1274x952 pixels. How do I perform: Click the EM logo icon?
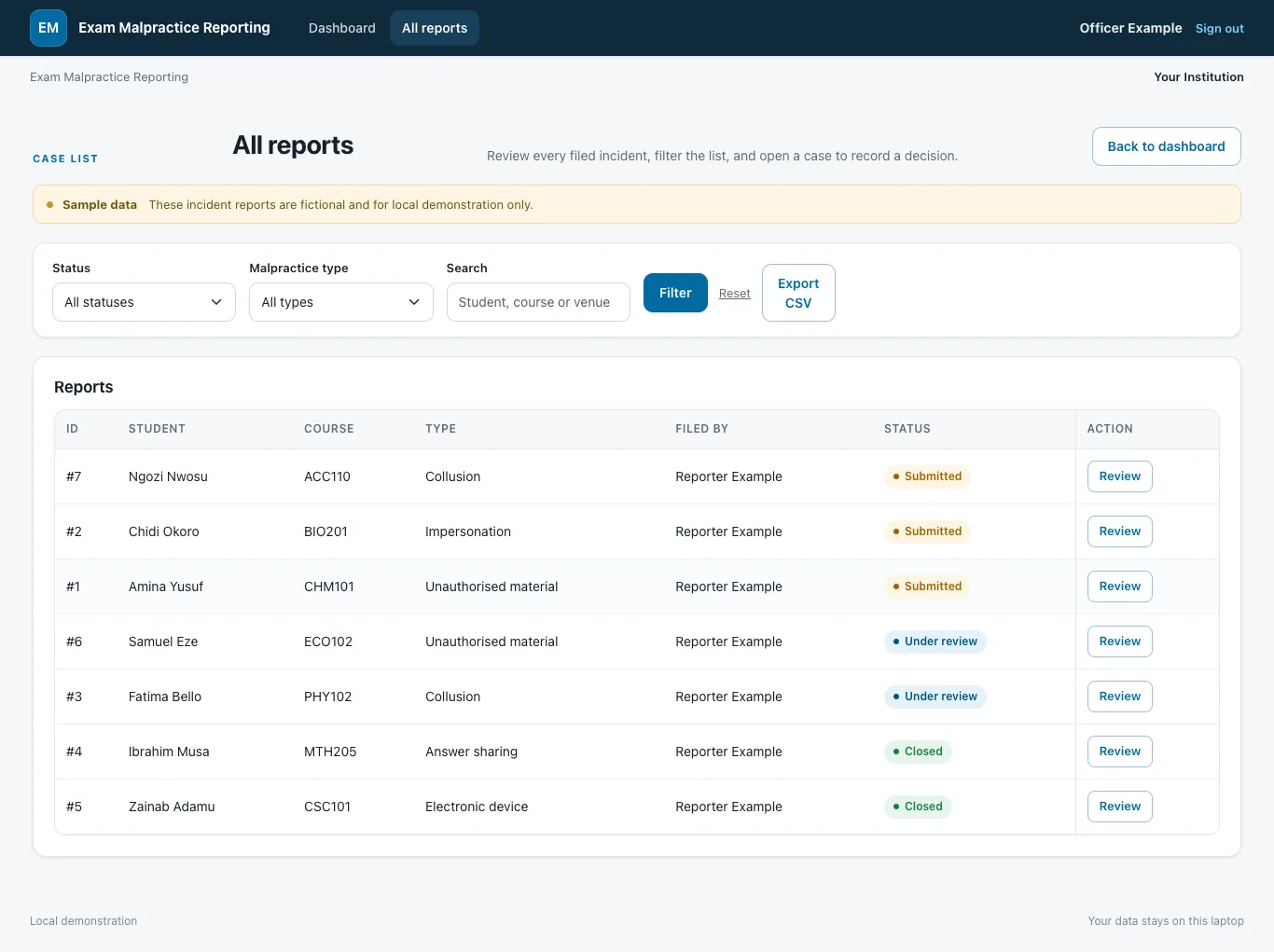click(x=48, y=28)
